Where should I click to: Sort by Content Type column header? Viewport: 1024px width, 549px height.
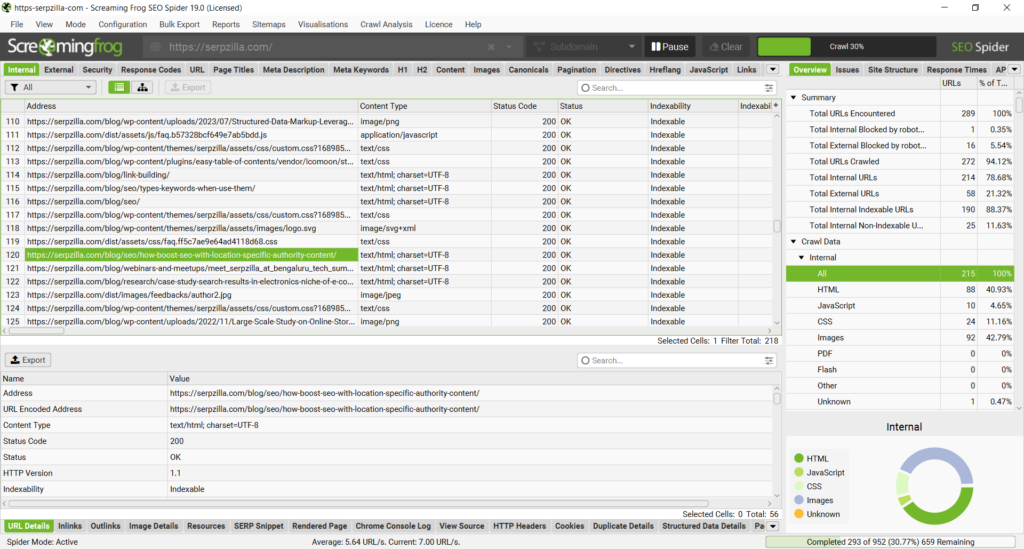(x=424, y=106)
